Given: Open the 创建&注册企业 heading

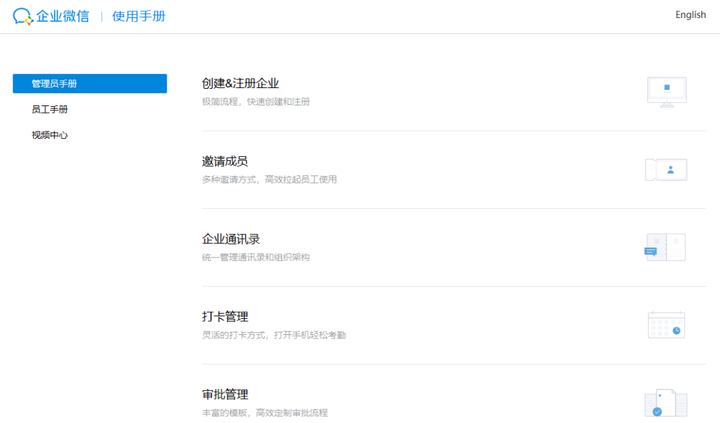Looking at the screenshot, I should point(240,83).
